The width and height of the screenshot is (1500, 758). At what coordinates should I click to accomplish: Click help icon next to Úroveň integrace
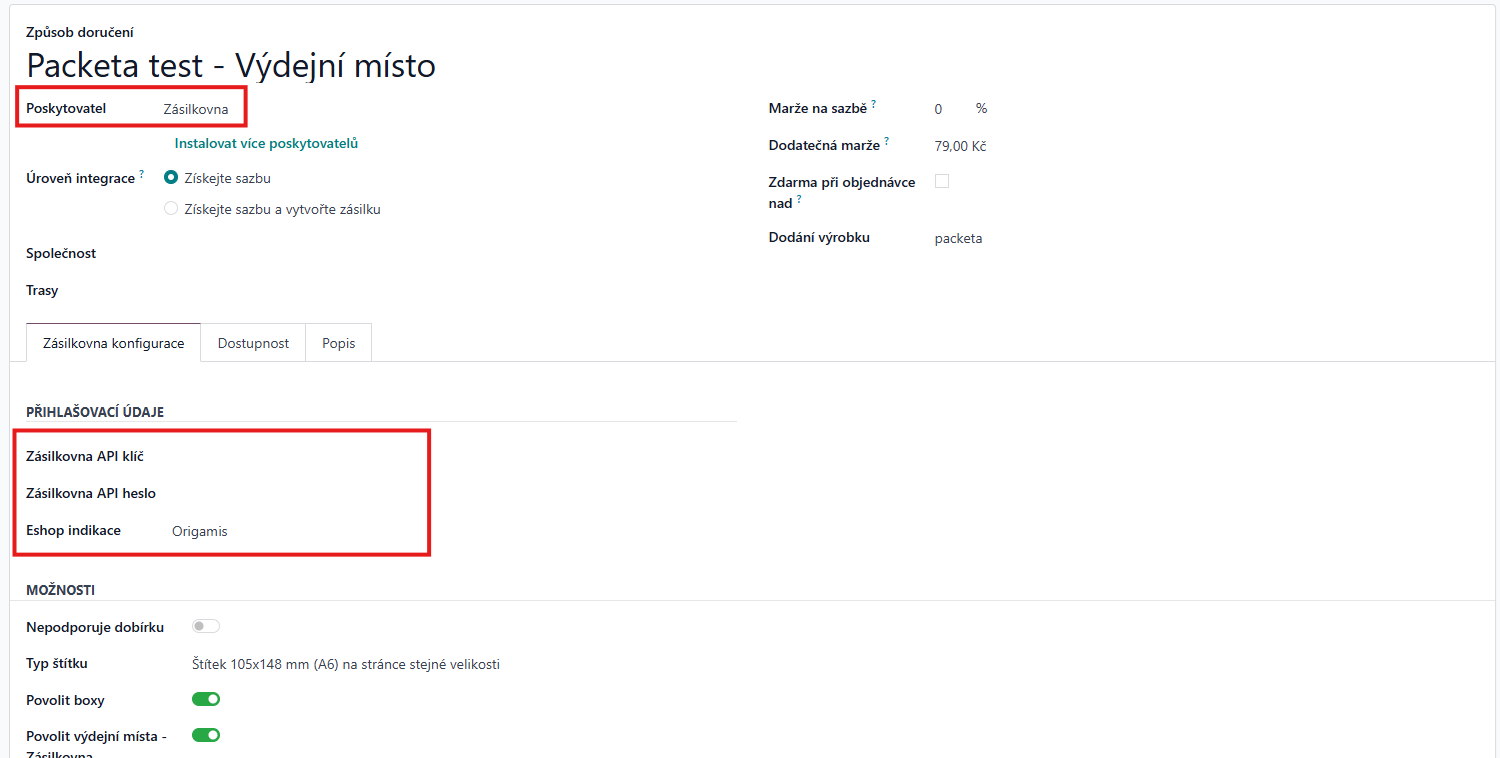pyautogui.click(x=141, y=174)
